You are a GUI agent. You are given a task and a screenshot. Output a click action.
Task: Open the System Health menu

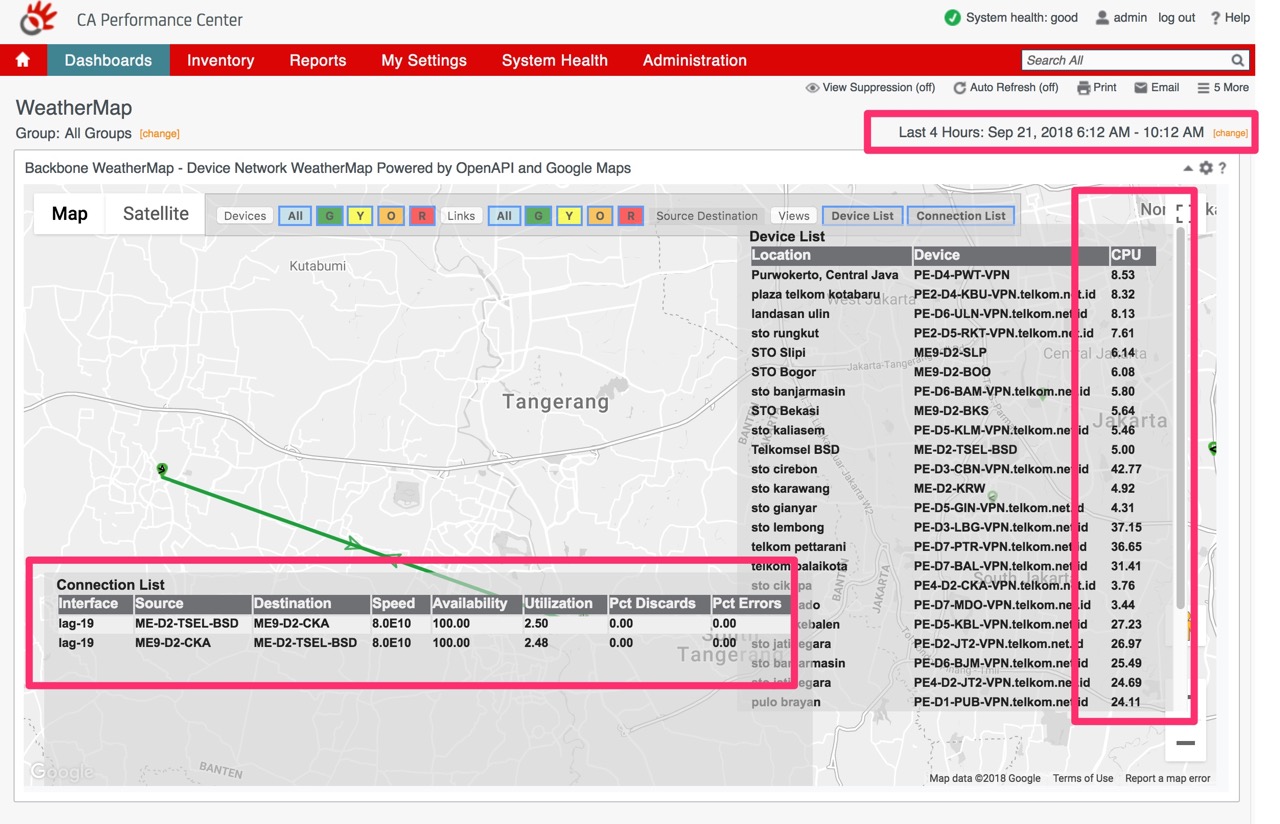(555, 60)
